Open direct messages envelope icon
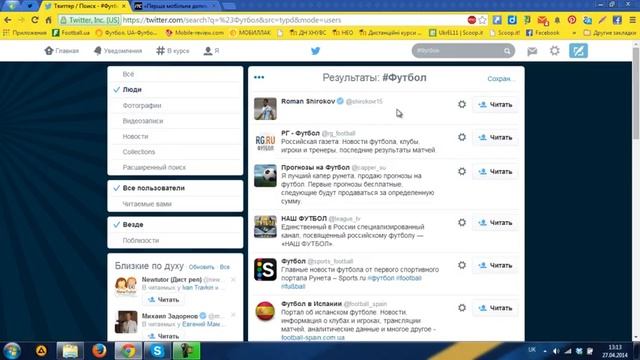Screen dimensions: 640x360 coord(532,51)
